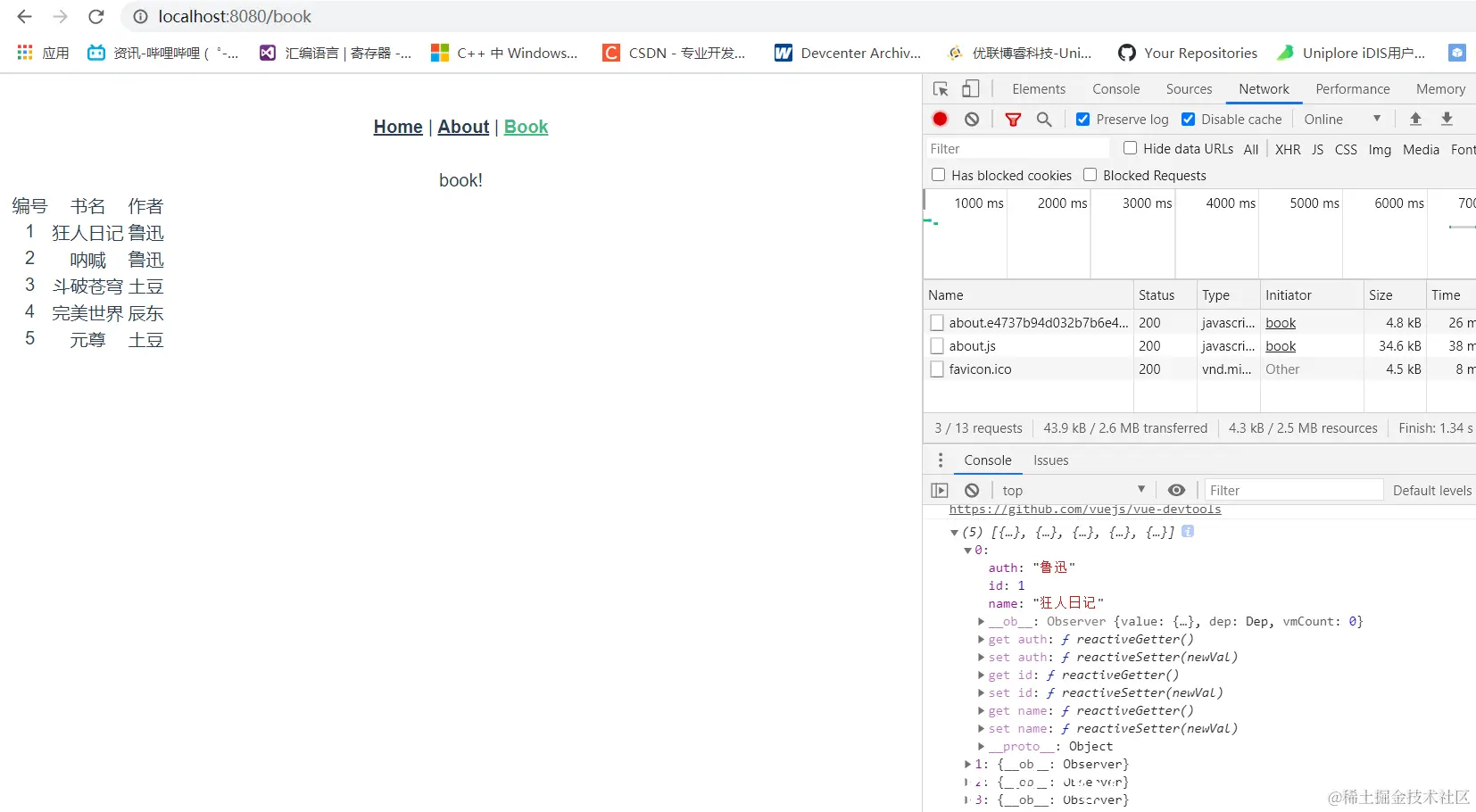Image resolution: width=1476 pixels, height=812 pixels.
Task: Enable Has blocked cookies checkbox
Action: coord(938,175)
